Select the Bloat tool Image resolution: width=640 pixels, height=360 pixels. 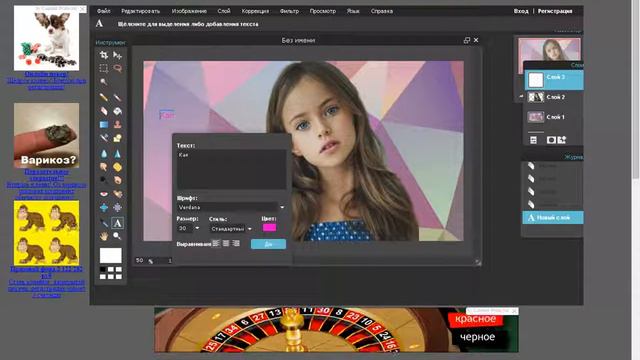click(104, 207)
